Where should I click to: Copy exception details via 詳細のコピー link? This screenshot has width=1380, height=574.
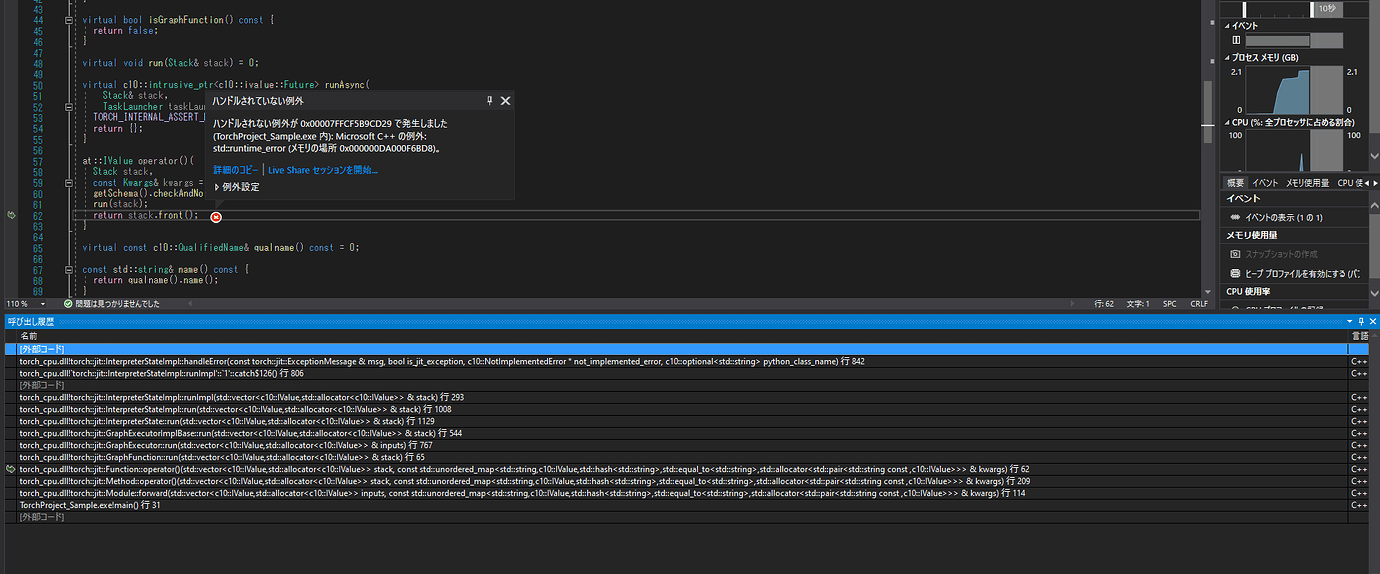(x=236, y=170)
